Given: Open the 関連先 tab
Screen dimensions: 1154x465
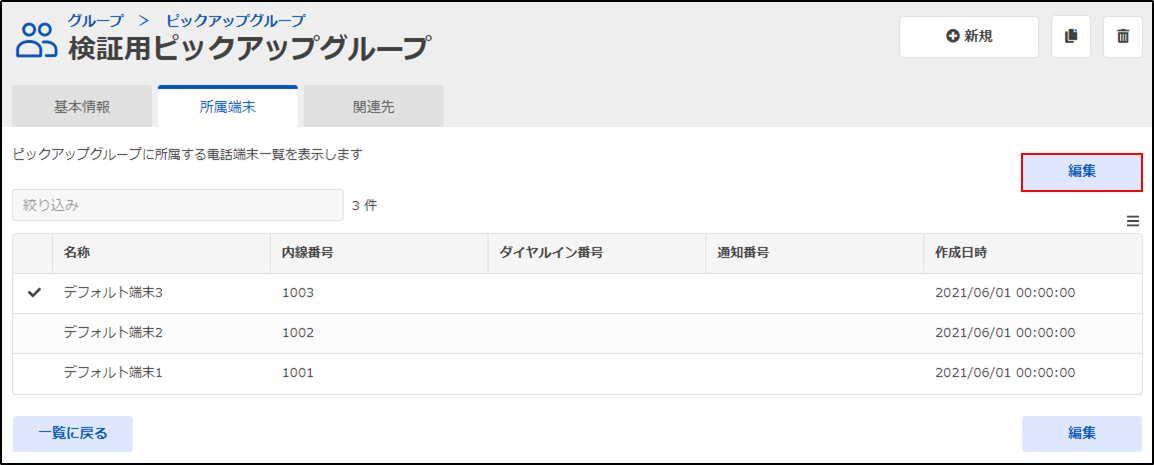Looking at the screenshot, I should pyautogui.click(x=373, y=107).
